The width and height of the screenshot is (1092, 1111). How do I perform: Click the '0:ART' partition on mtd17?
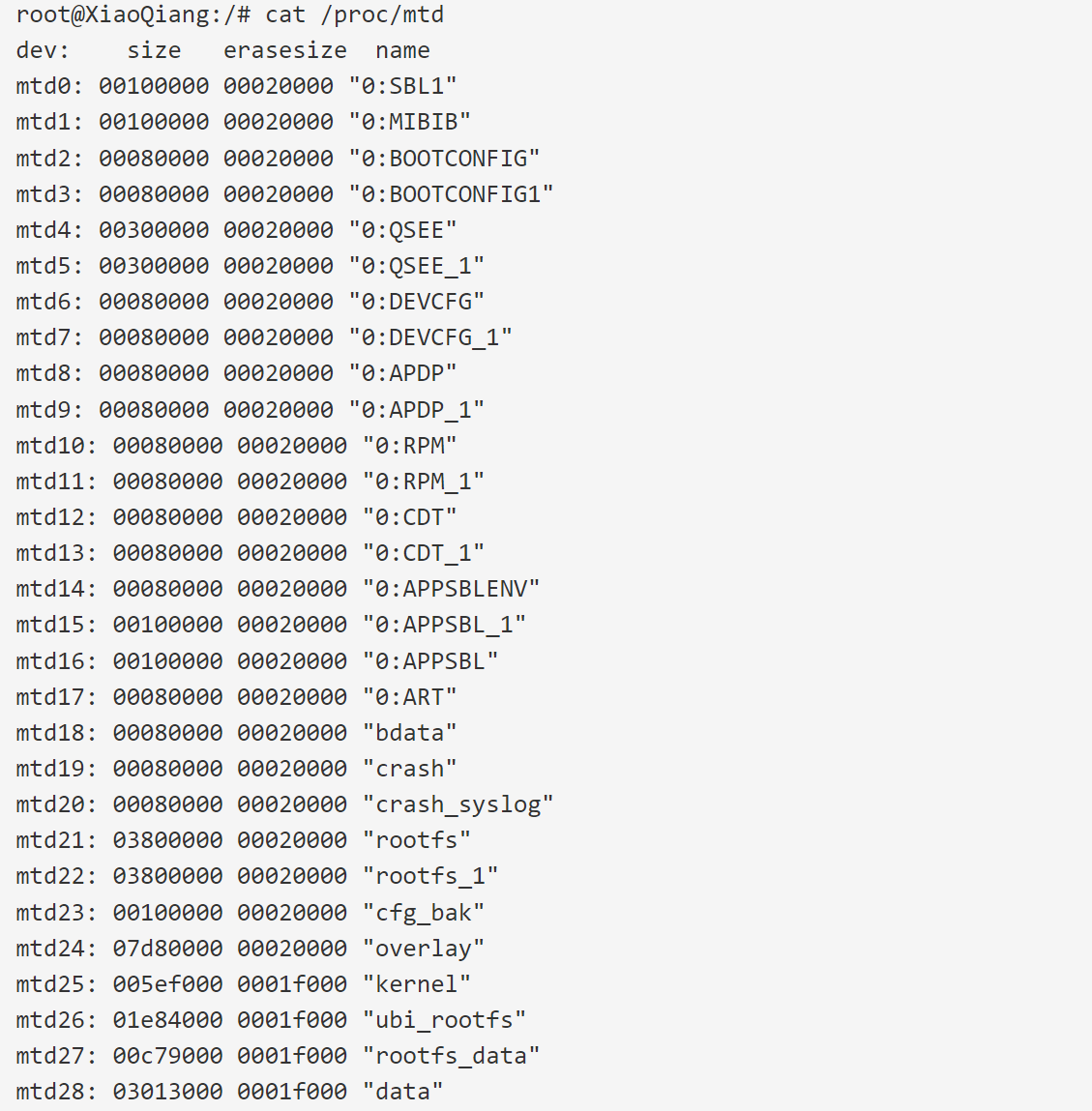pyautogui.click(x=409, y=697)
